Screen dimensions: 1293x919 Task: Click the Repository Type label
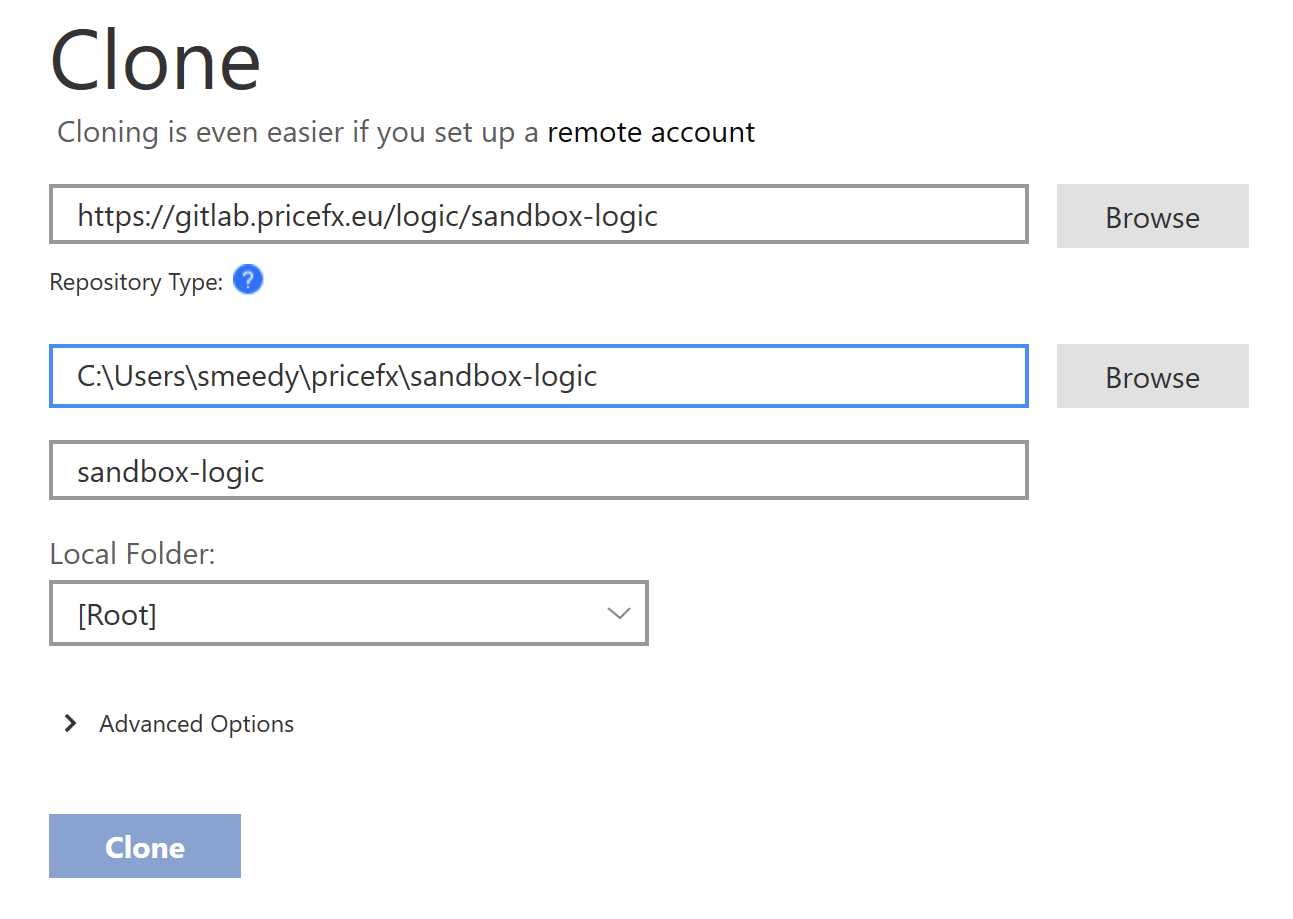pos(136,283)
